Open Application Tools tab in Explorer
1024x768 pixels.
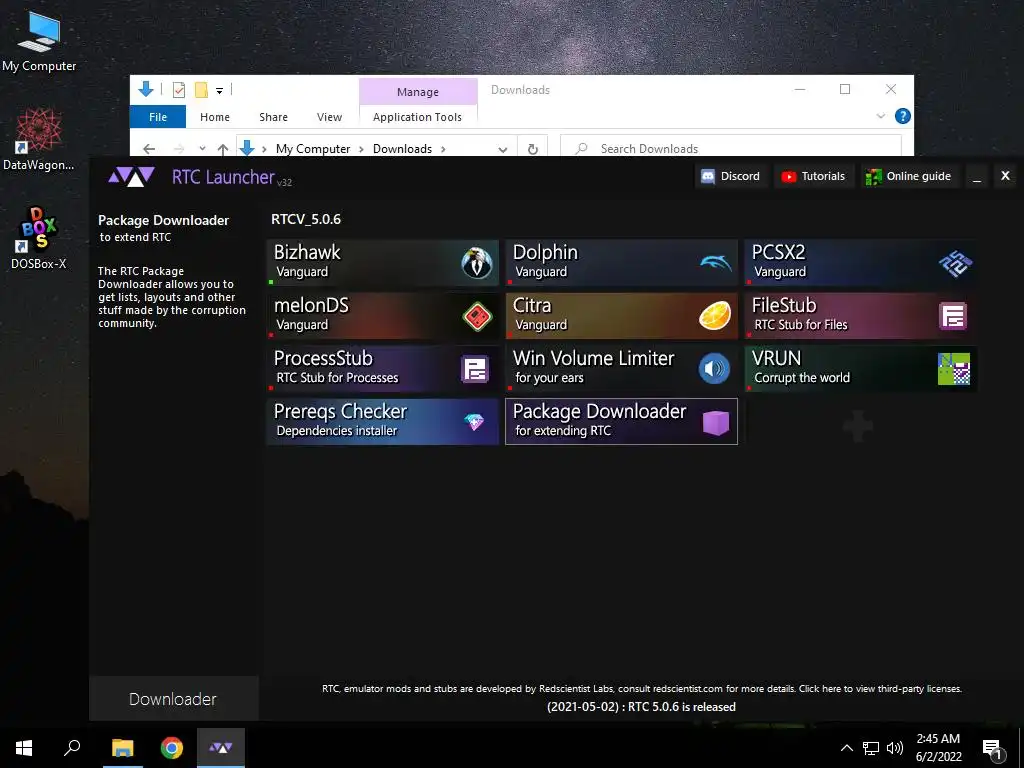(x=417, y=117)
